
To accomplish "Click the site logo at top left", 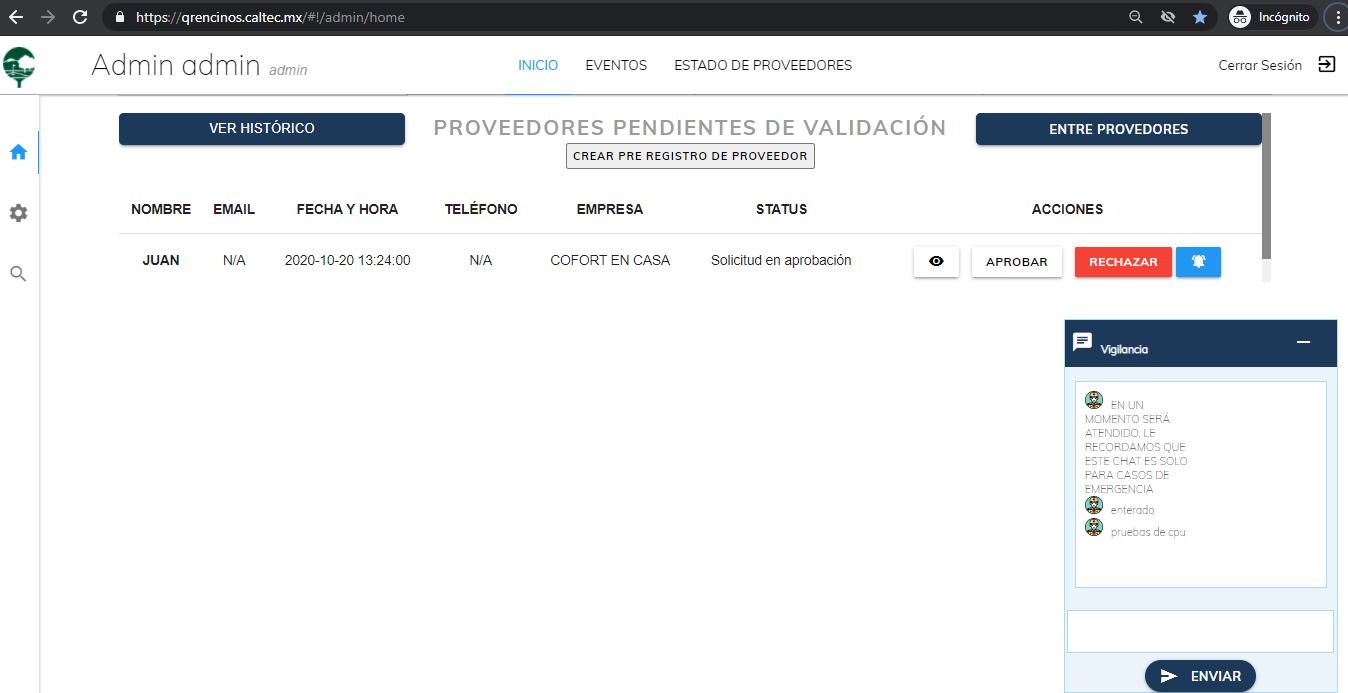I will (x=20, y=66).
